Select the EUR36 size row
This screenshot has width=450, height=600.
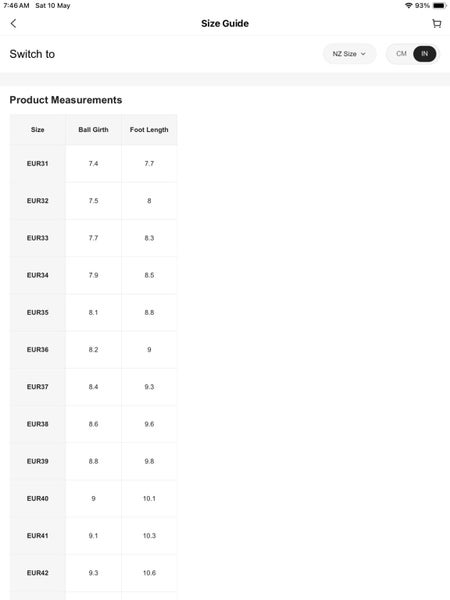[93, 349]
